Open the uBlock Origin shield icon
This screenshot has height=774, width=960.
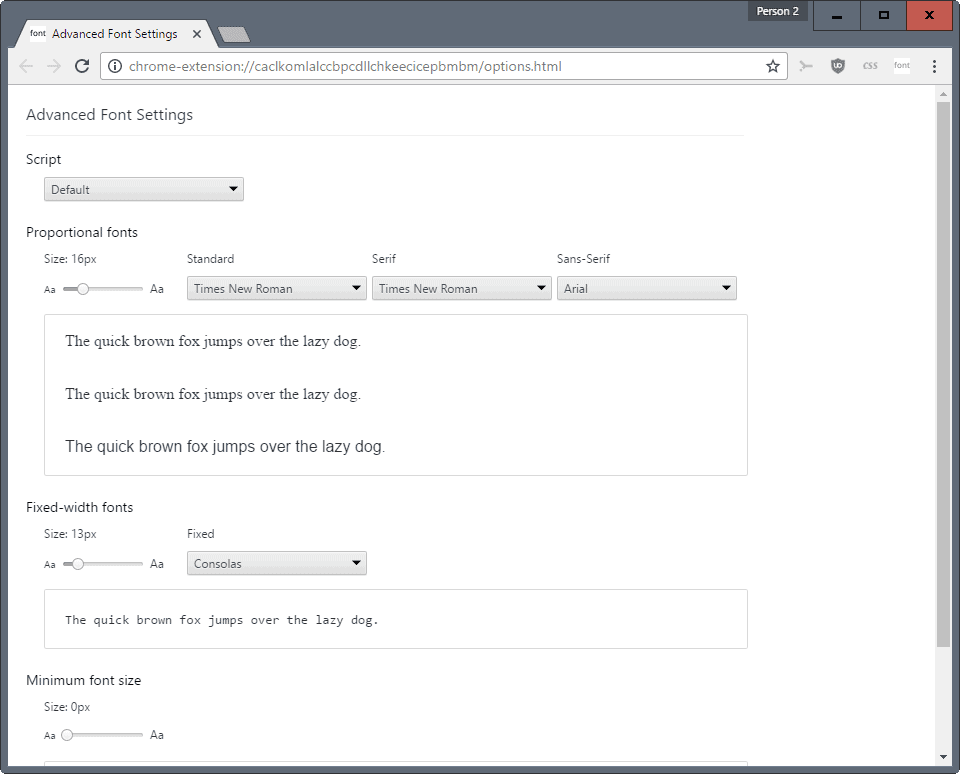(x=838, y=65)
